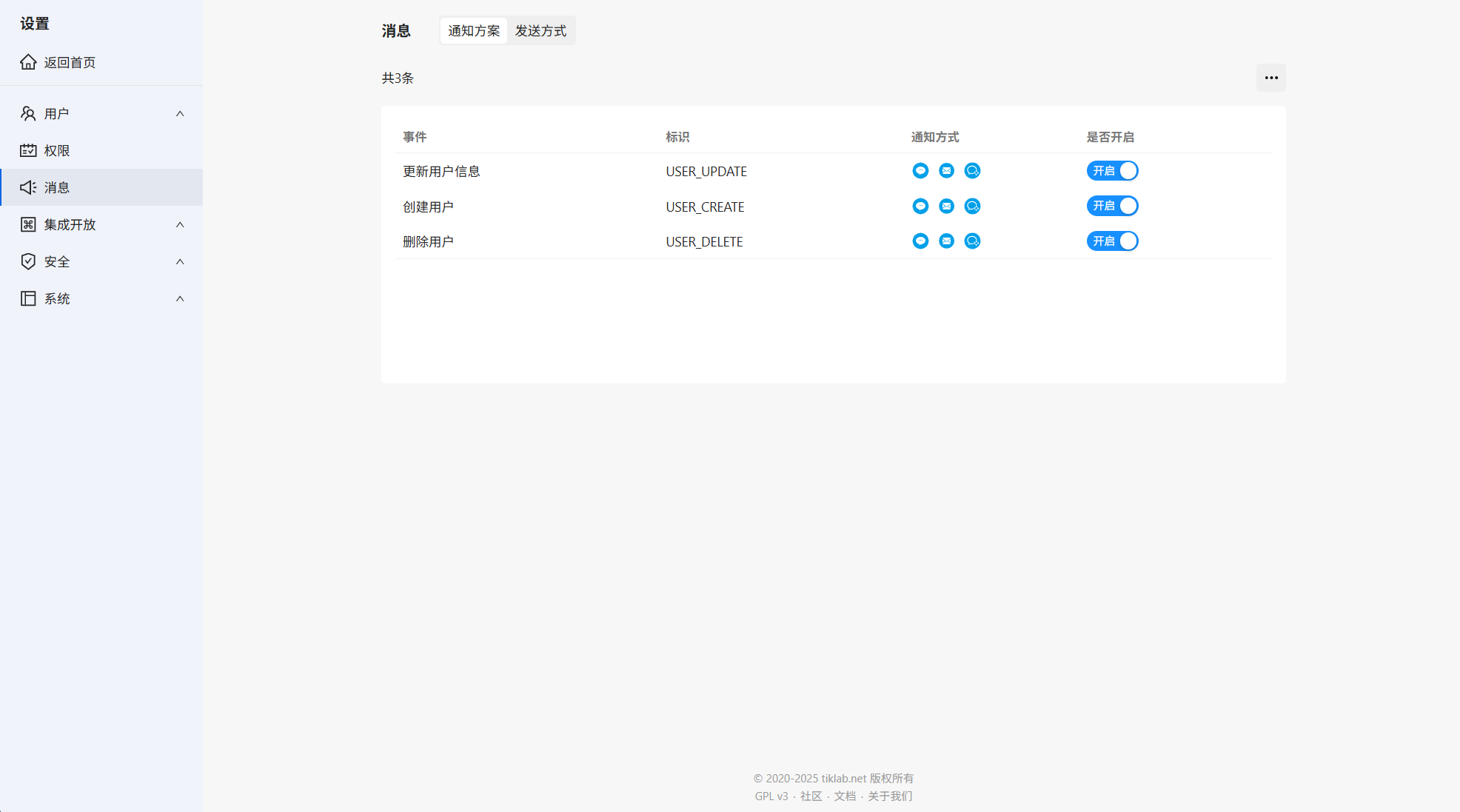Click the WeChat Work icon for 删除用户
This screenshot has width=1460, height=812.
[972, 241]
